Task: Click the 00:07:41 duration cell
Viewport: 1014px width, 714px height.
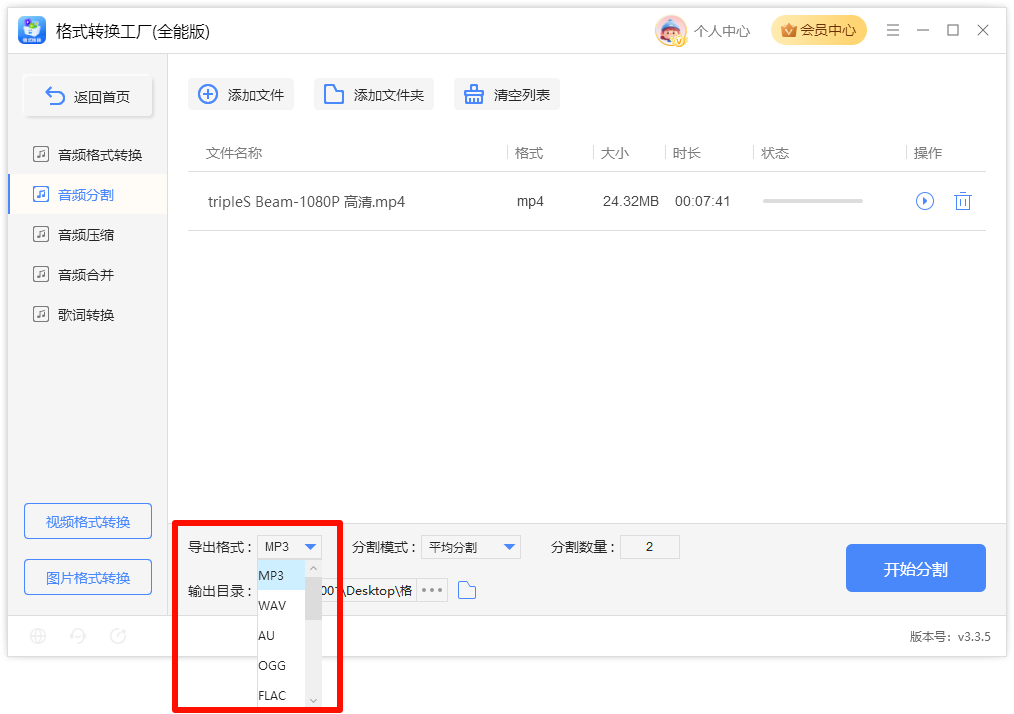Action: 702,202
